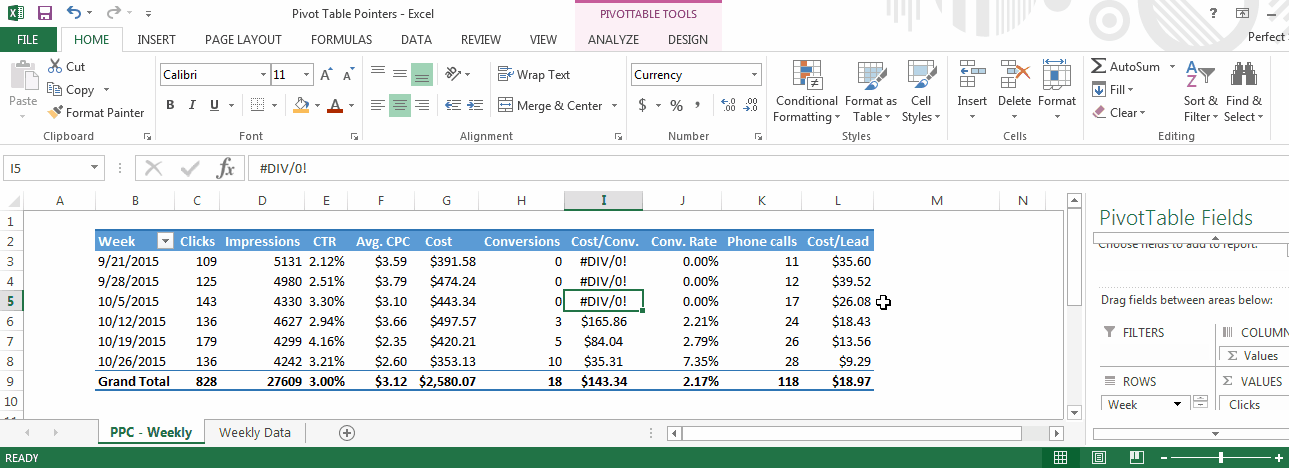This screenshot has height=468, width=1289.
Task: Open Format as Table gallery
Action: point(871,91)
